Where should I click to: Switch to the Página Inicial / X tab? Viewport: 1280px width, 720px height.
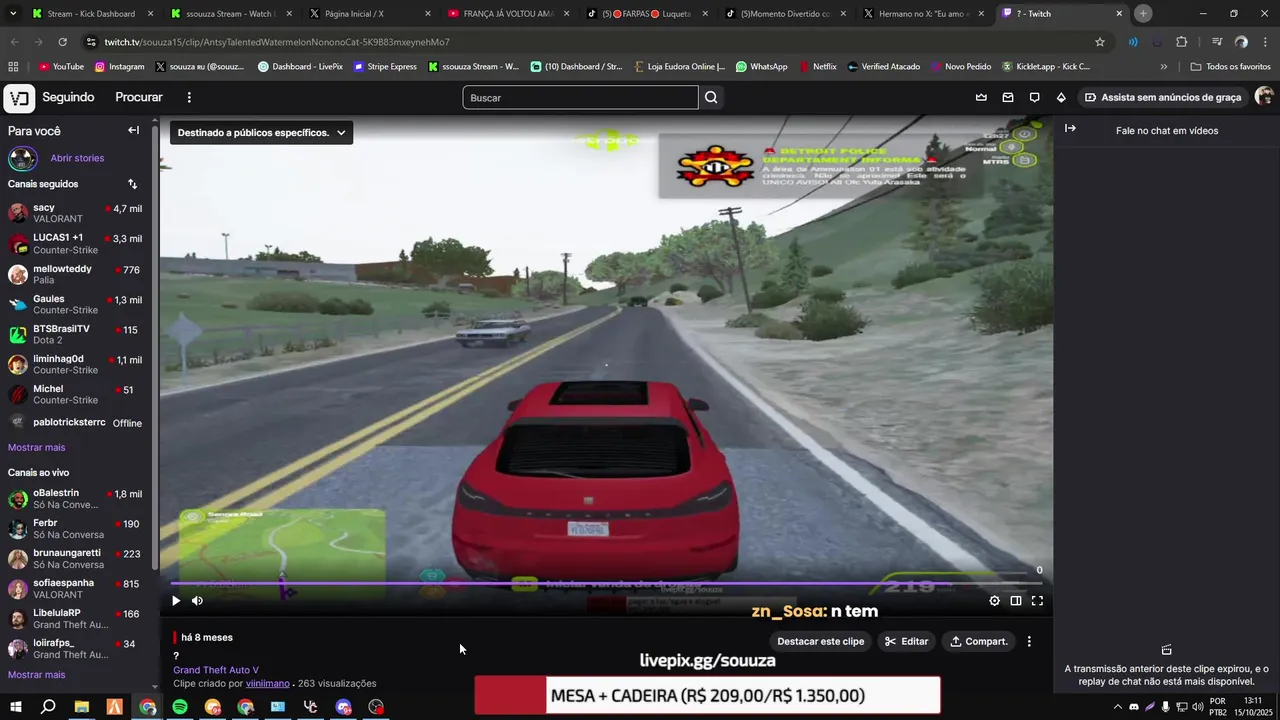tap(369, 14)
